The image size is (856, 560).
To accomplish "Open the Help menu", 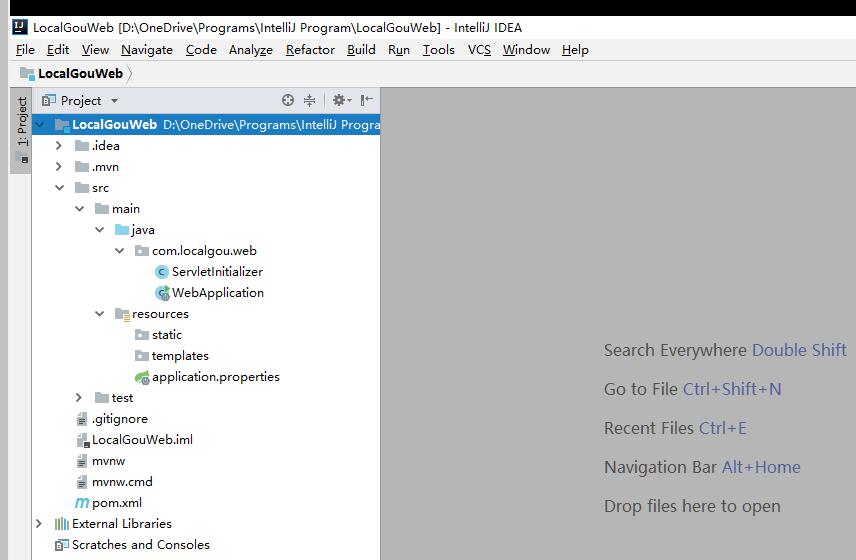I will point(575,50).
